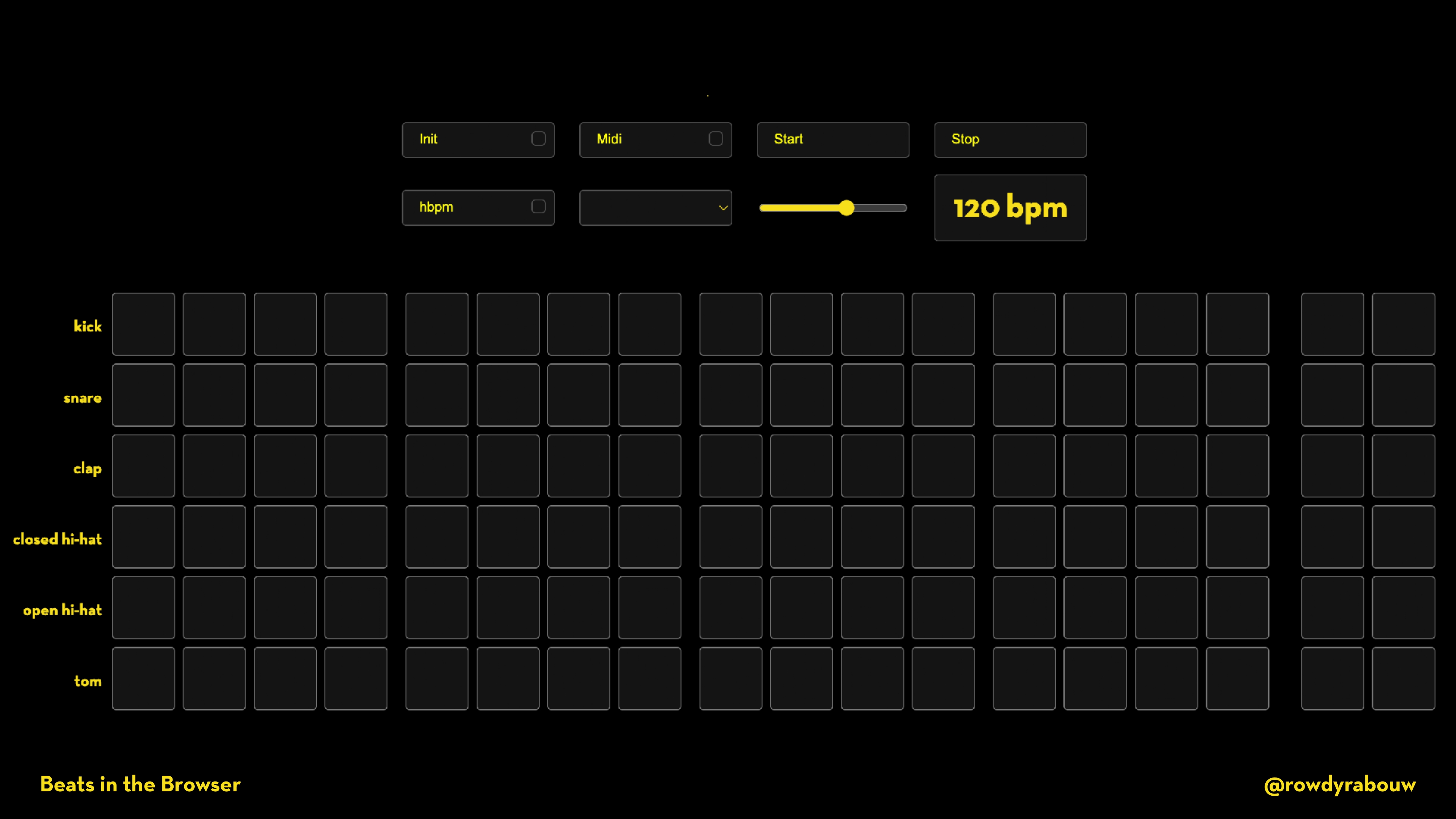Tick the Init checkbox
This screenshot has width=1456, height=819.
(x=538, y=139)
